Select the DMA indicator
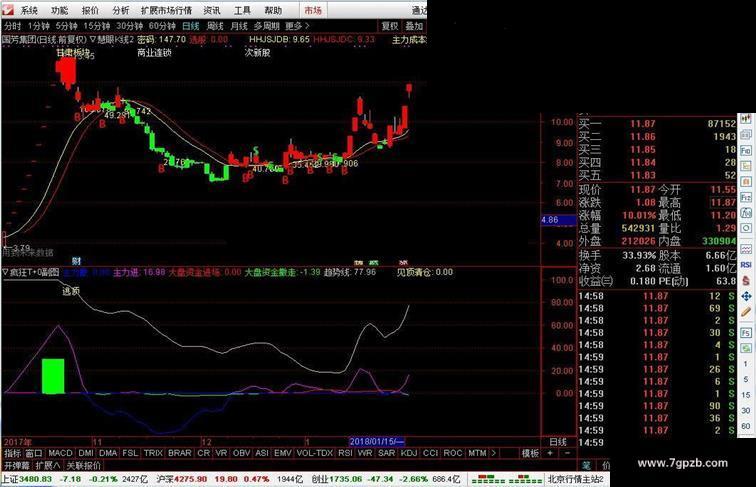Viewport: 756px width, 487px height. click(x=108, y=453)
